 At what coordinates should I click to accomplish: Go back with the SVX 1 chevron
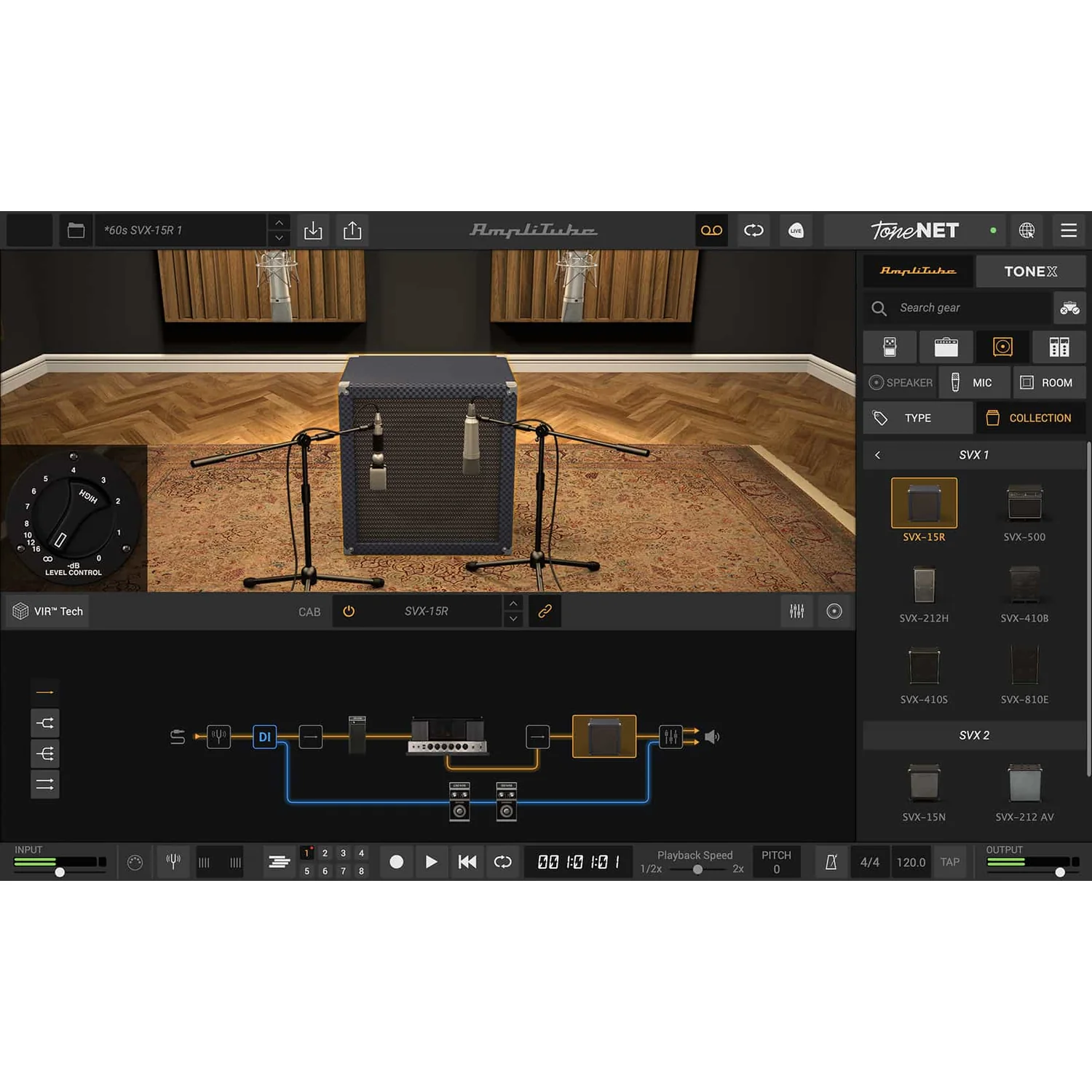click(x=877, y=455)
